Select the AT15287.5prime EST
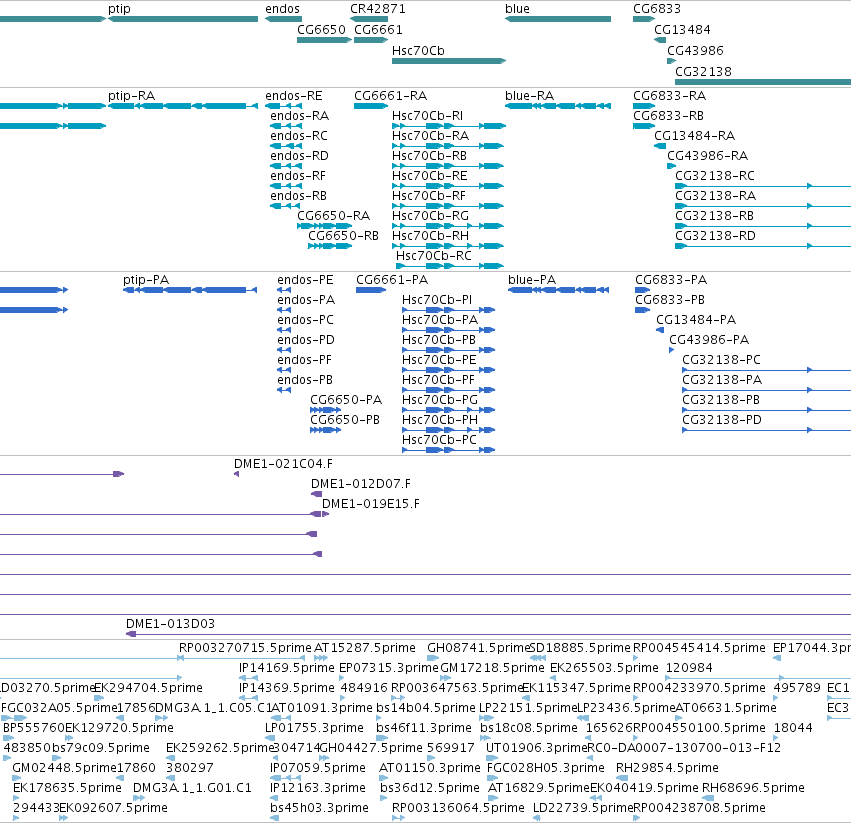The width and height of the screenshot is (851, 823). (x=321, y=659)
